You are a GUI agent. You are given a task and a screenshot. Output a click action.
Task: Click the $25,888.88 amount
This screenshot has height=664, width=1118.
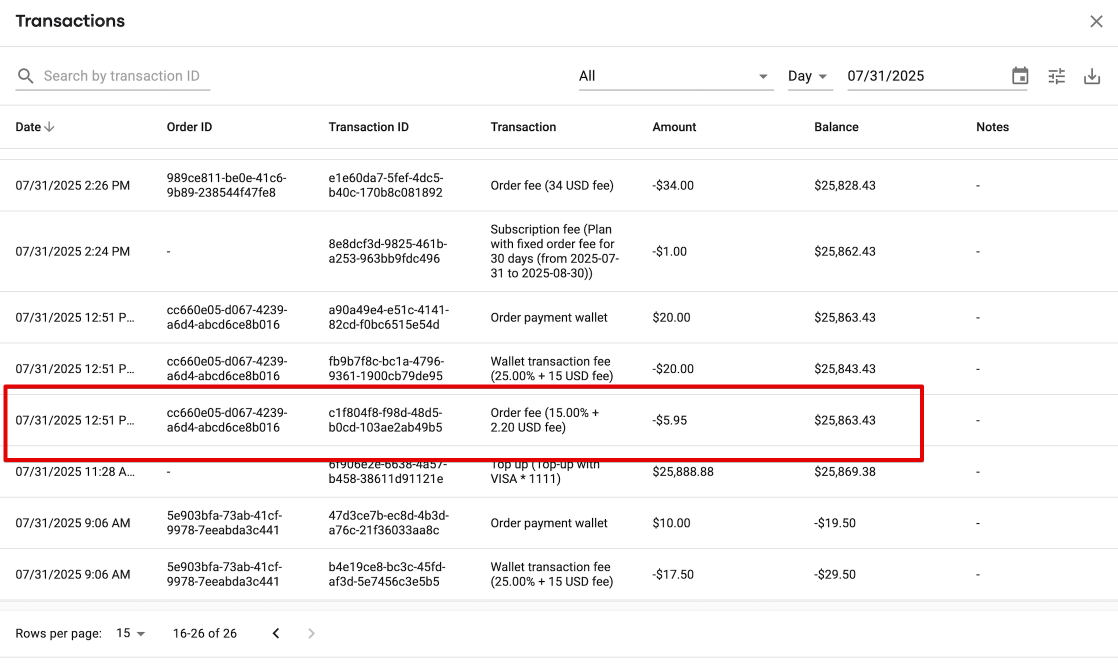coord(683,471)
